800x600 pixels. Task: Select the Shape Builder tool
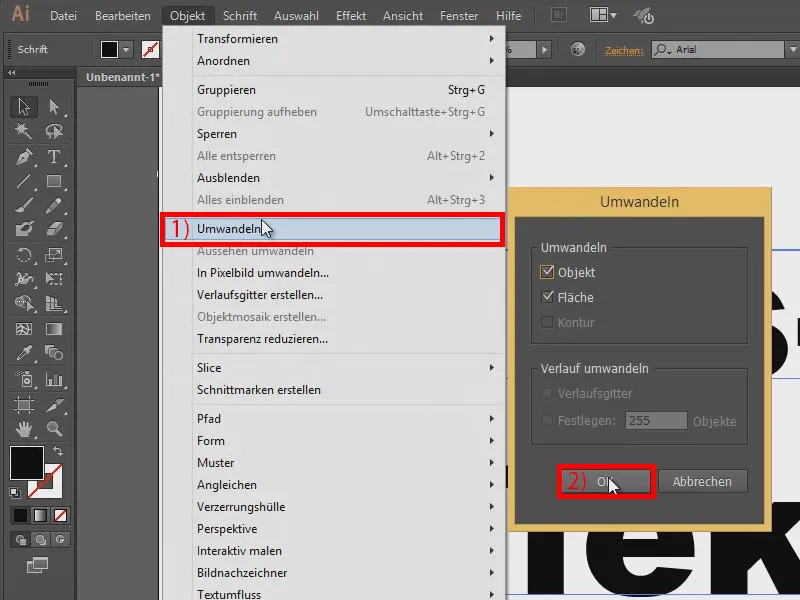23,303
